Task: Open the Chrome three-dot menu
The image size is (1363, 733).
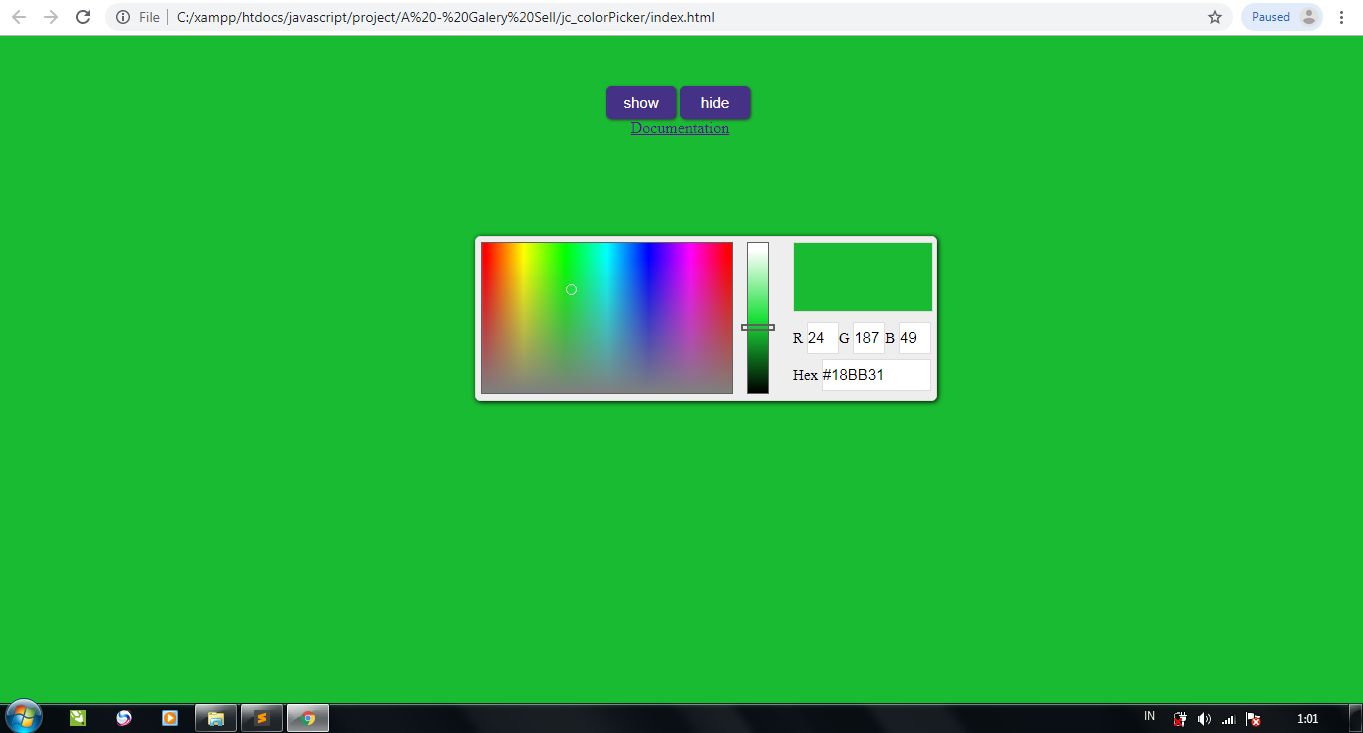Action: (x=1341, y=17)
